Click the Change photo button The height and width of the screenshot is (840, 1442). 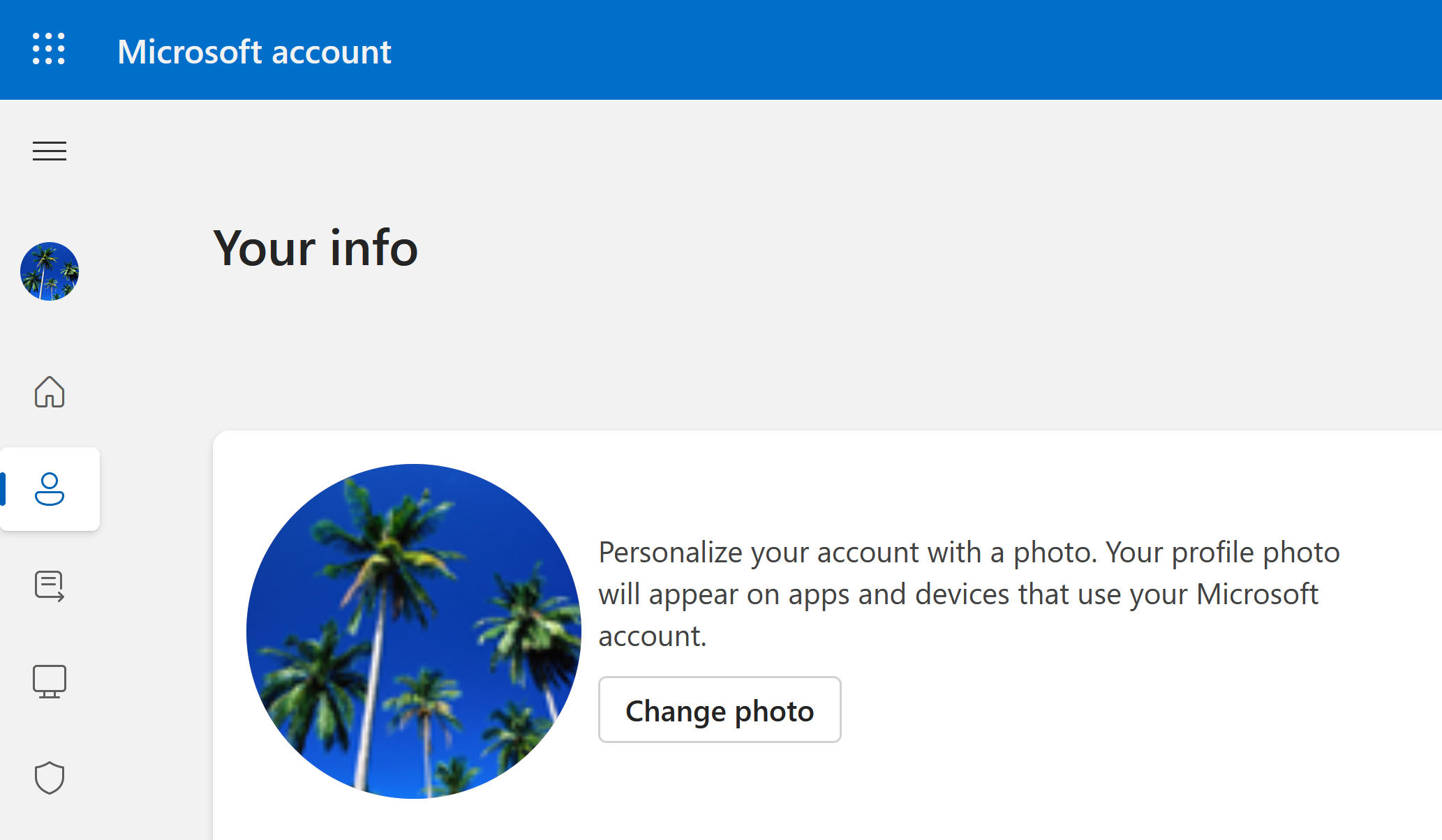click(720, 710)
